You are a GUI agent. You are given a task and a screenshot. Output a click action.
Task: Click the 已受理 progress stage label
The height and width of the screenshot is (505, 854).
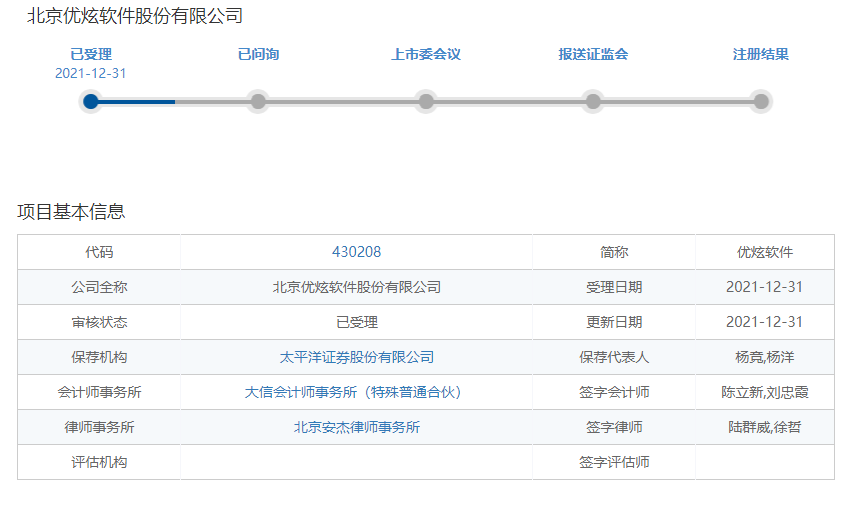91,54
